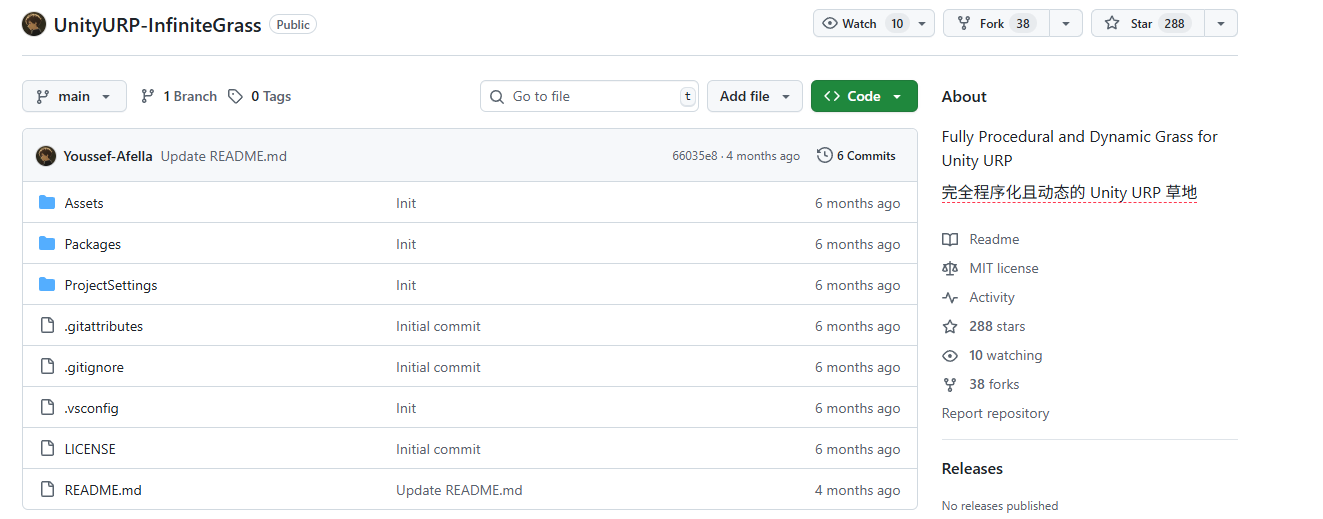This screenshot has width=1323, height=519.
Task: Open the README.md file
Action: click(x=103, y=490)
